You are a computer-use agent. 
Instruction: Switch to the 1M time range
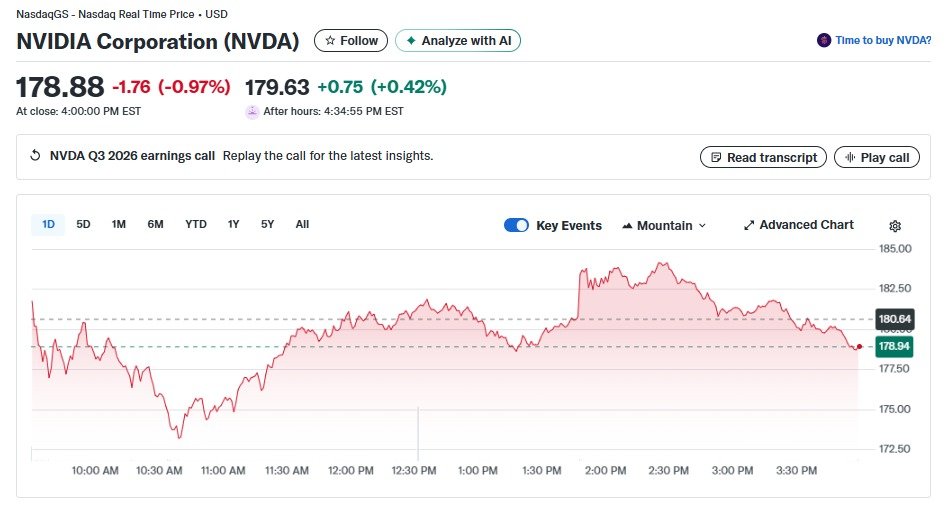[119, 224]
